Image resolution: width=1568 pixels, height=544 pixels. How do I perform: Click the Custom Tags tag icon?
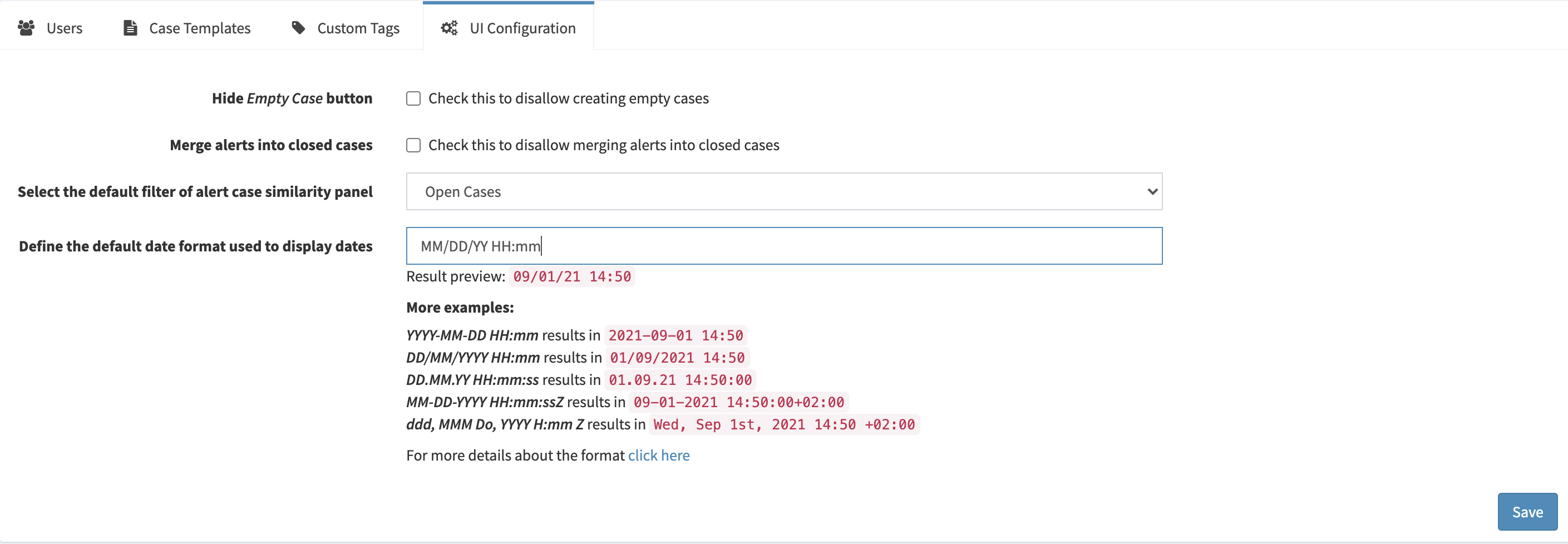pos(298,28)
